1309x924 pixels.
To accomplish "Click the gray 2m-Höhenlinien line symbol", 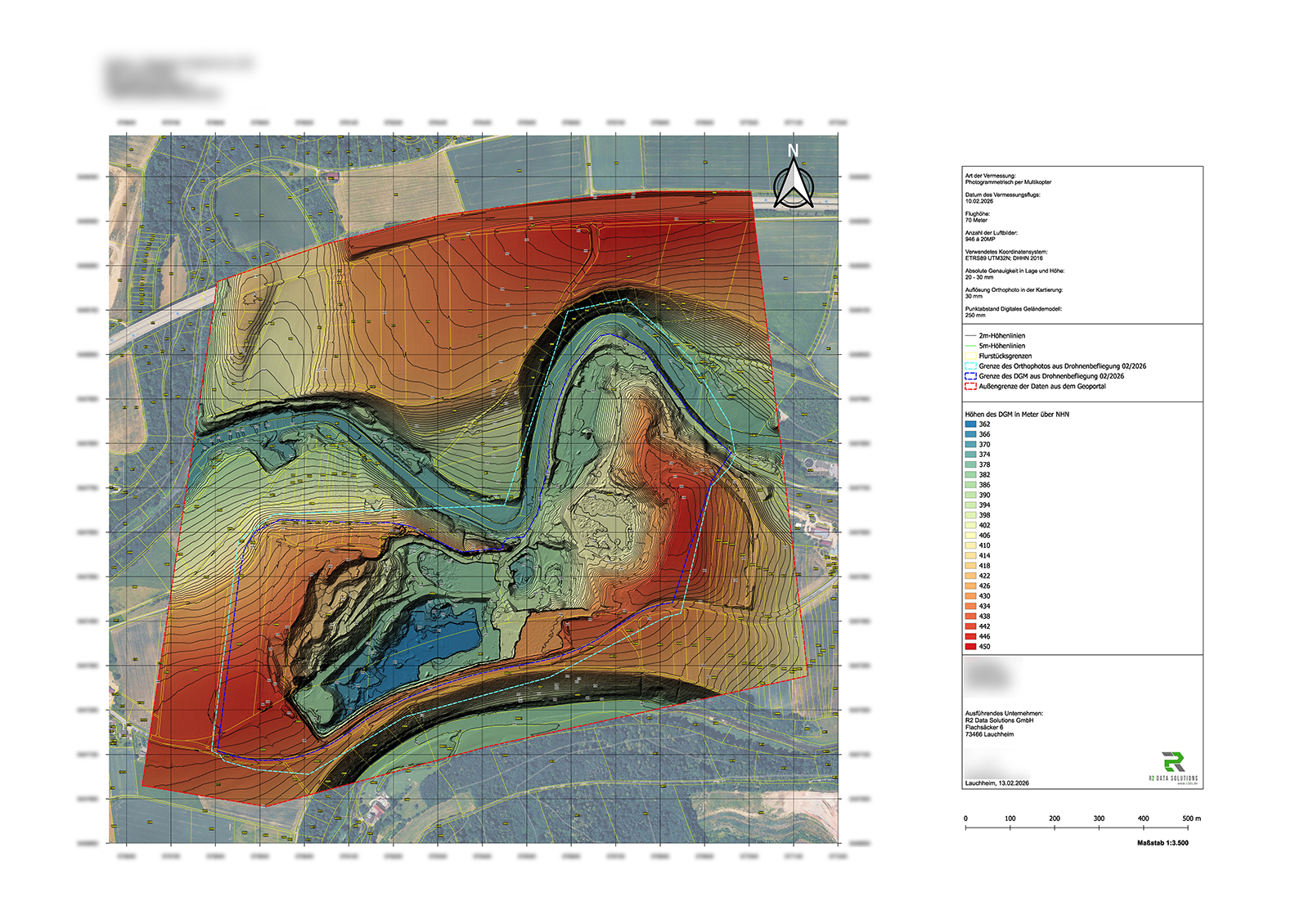I will pyautogui.click(x=970, y=335).
